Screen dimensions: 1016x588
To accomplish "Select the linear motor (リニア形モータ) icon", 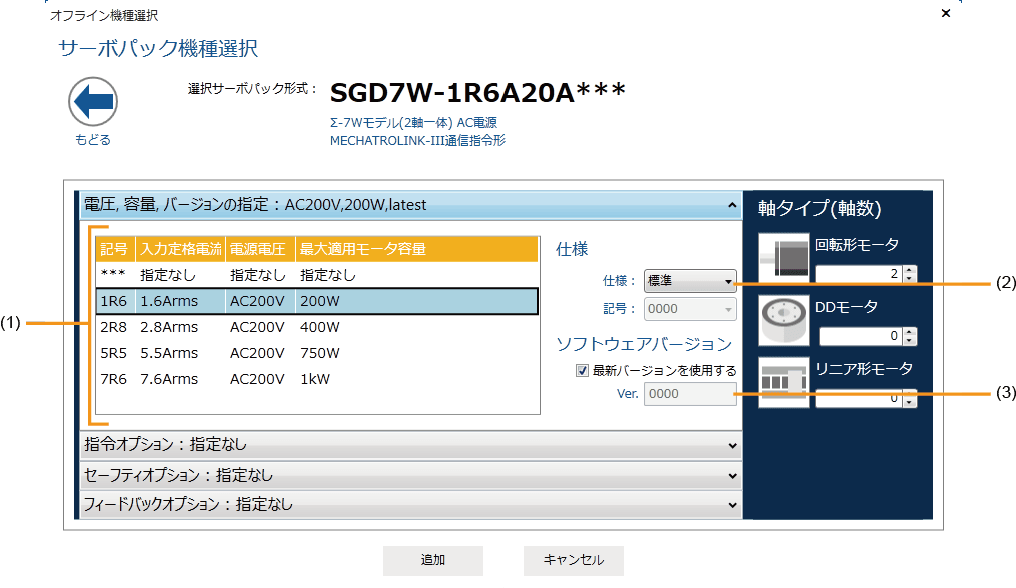I will click(x=783, y=383).
